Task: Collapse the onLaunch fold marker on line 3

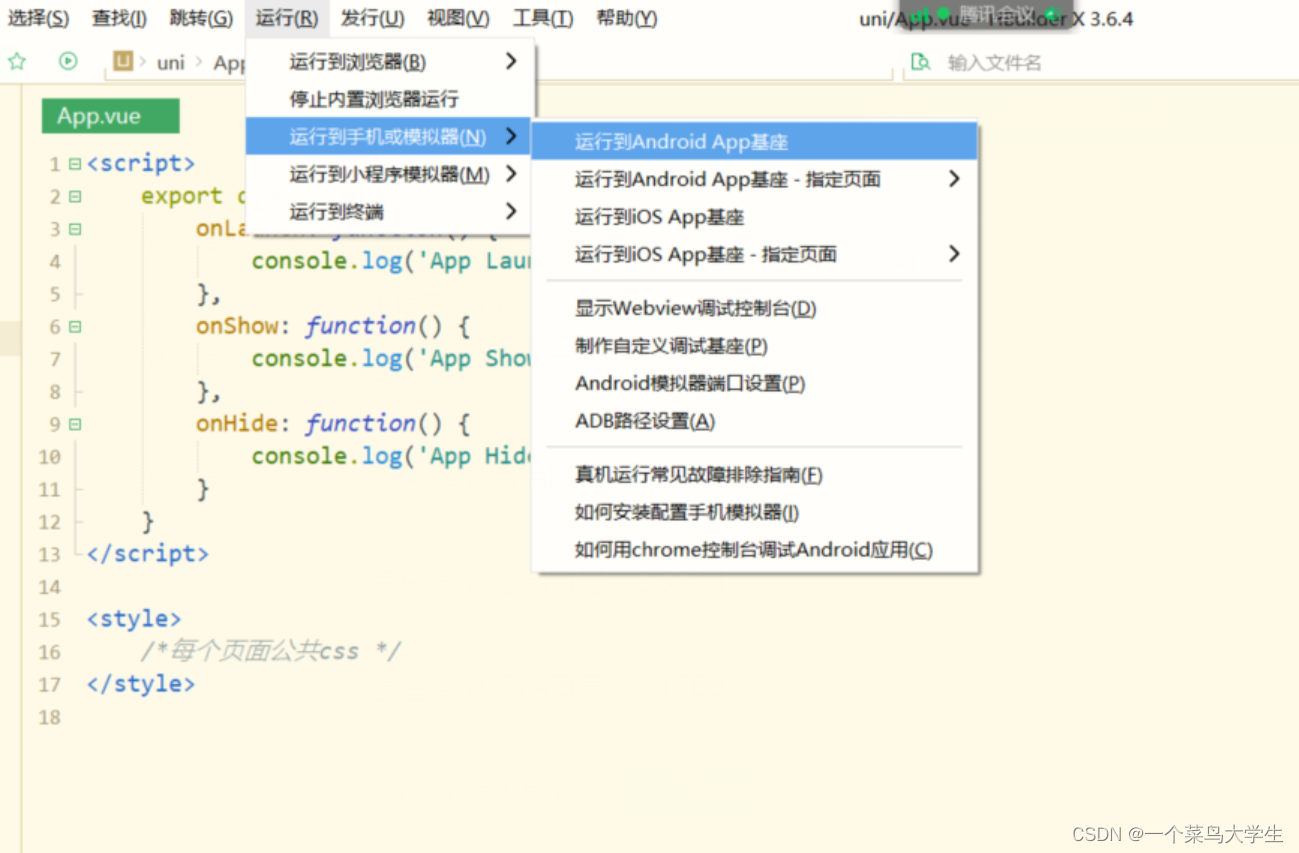Action: tap(75, 229)
